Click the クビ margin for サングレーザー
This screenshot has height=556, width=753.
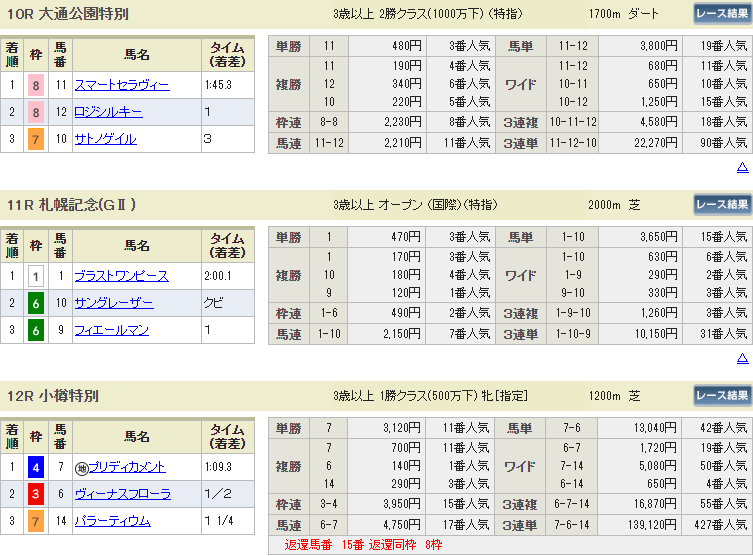point(213,303)
